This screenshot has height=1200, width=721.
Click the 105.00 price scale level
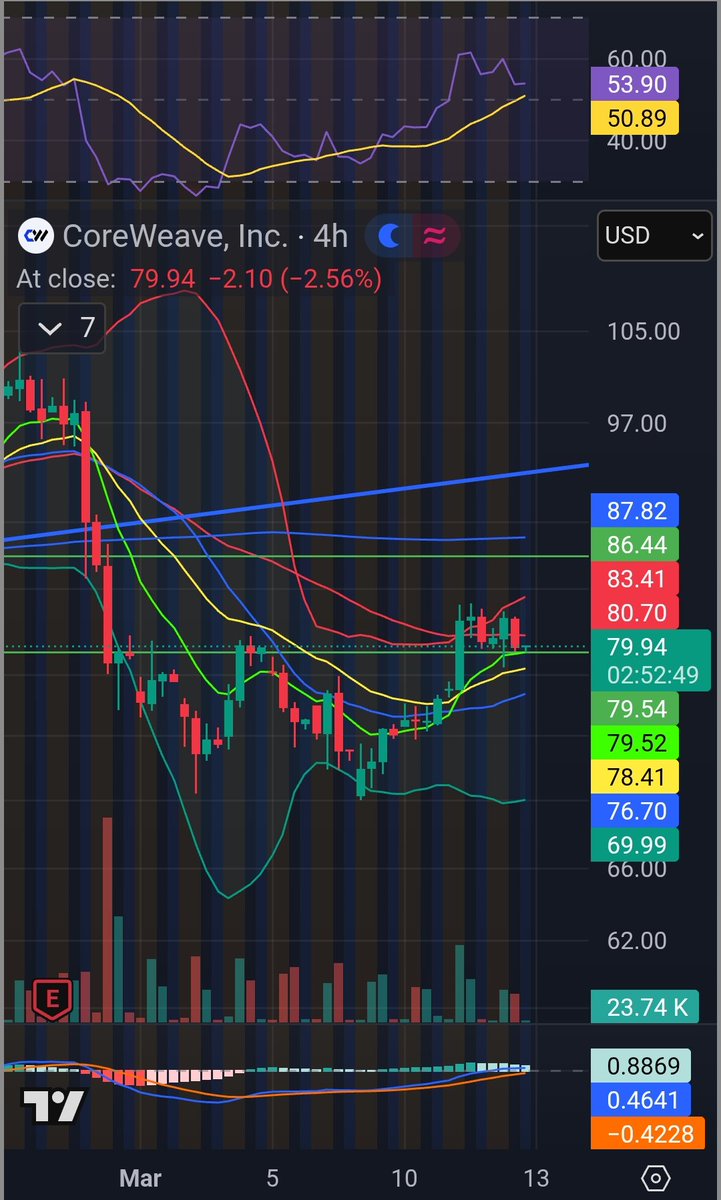[x=643, y=331]
